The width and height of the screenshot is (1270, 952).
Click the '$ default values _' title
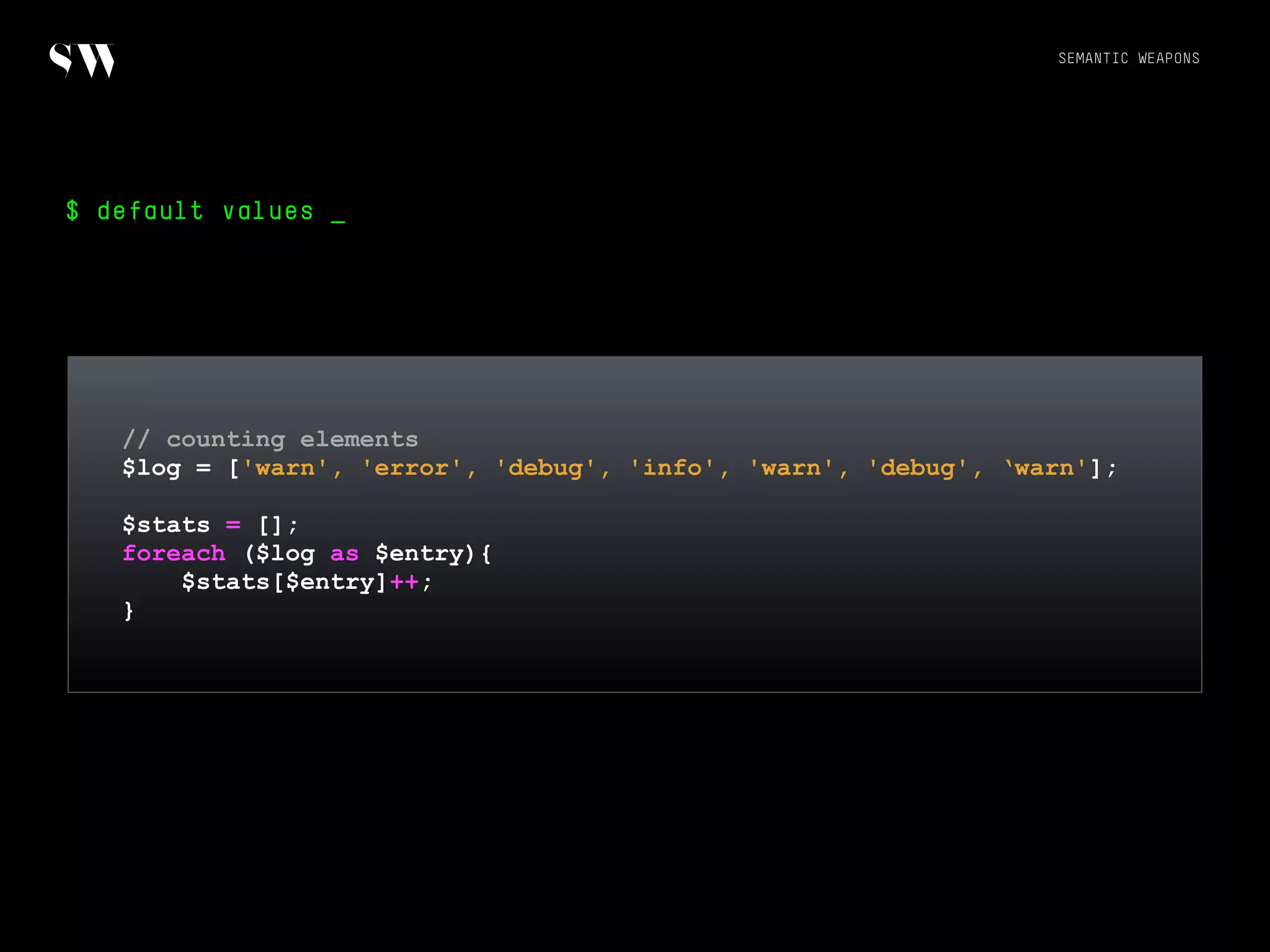(x=205, y=211)
